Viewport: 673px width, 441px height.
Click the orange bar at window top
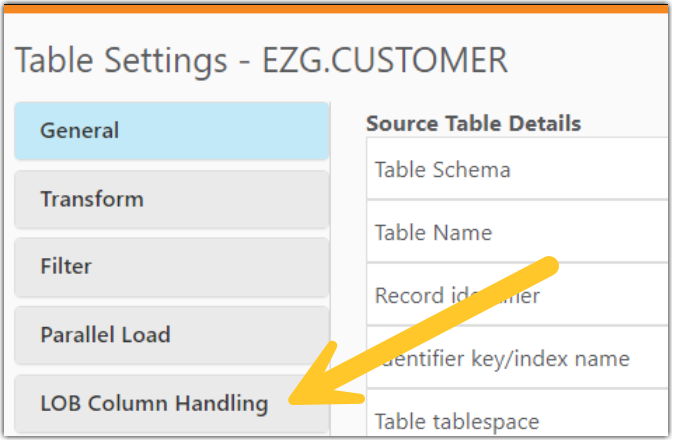point(336,6)
